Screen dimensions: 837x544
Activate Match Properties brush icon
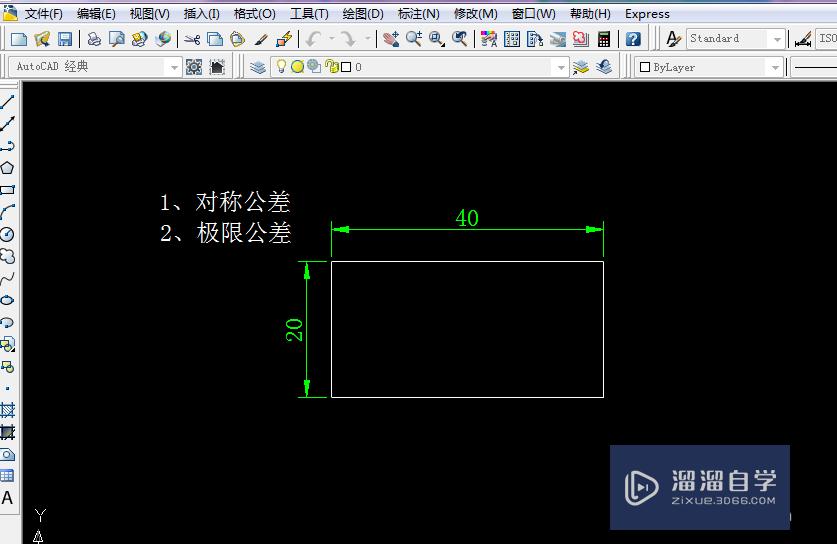click(x=260, y=39)
